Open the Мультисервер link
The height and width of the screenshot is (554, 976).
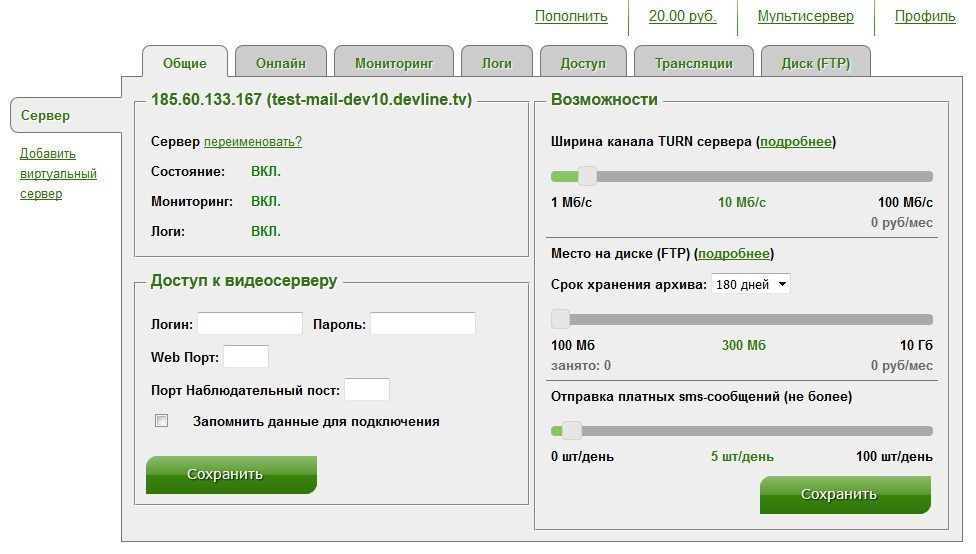click(805, 16)
